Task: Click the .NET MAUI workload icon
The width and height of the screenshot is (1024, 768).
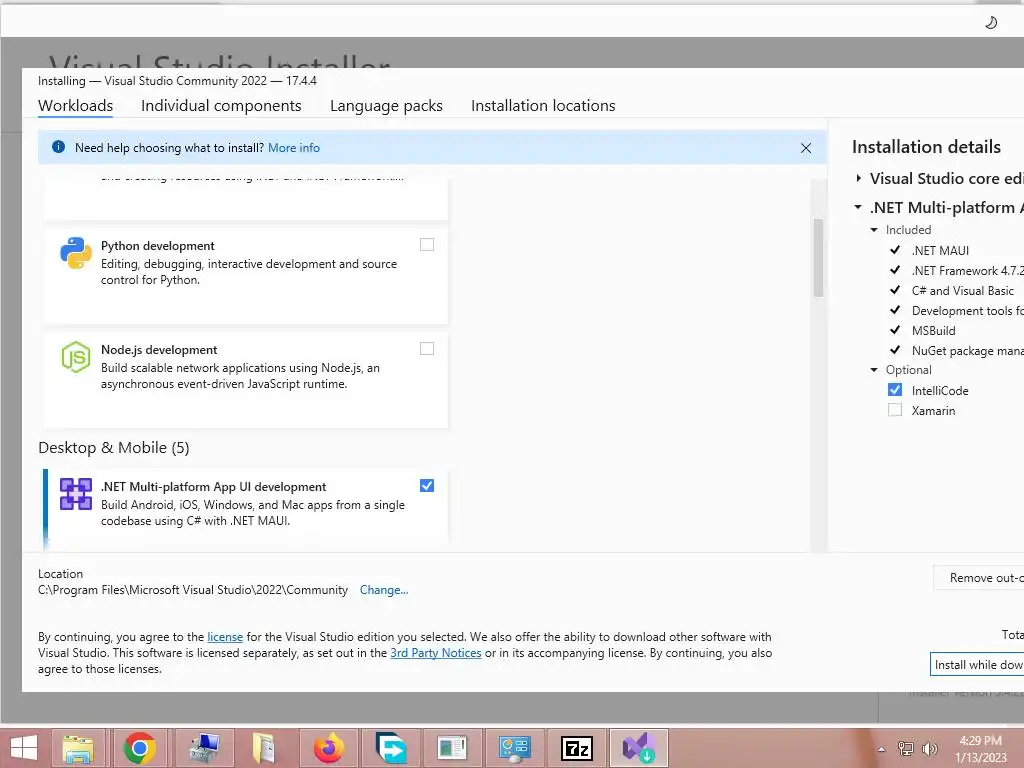Action: coord(76,494)
